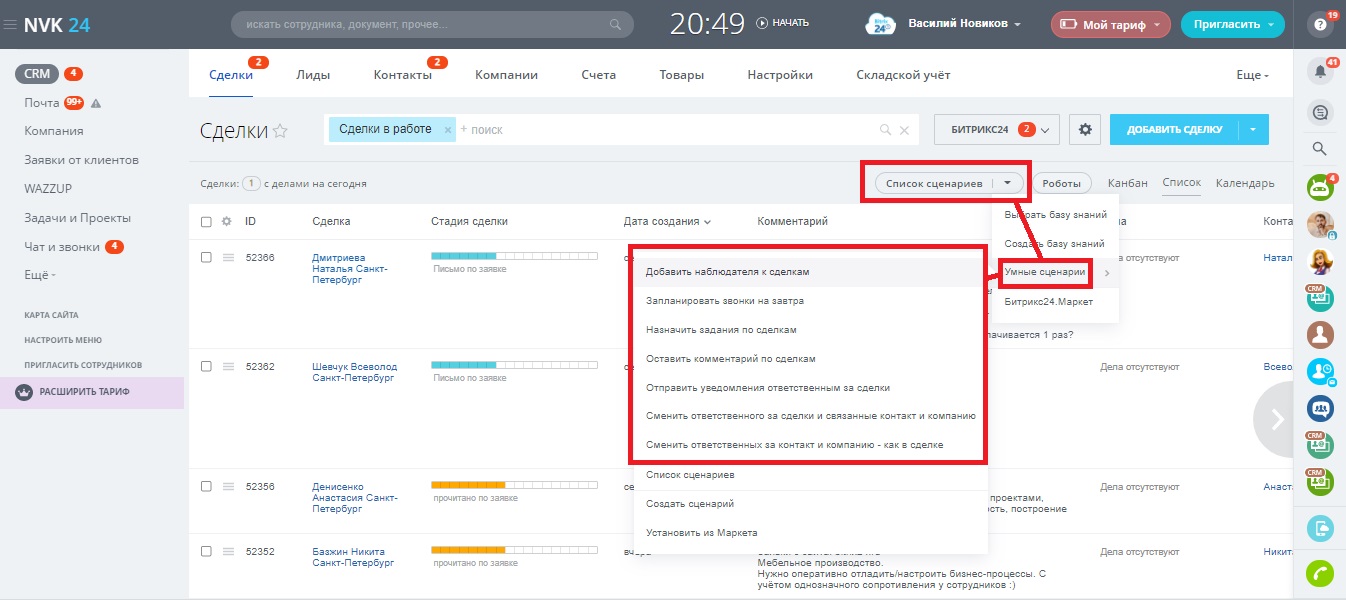Select 'Добавить наблюдателя к сделкам' scenario
The width and height of the screenshot is (1346, 600).
click(810, 271)
